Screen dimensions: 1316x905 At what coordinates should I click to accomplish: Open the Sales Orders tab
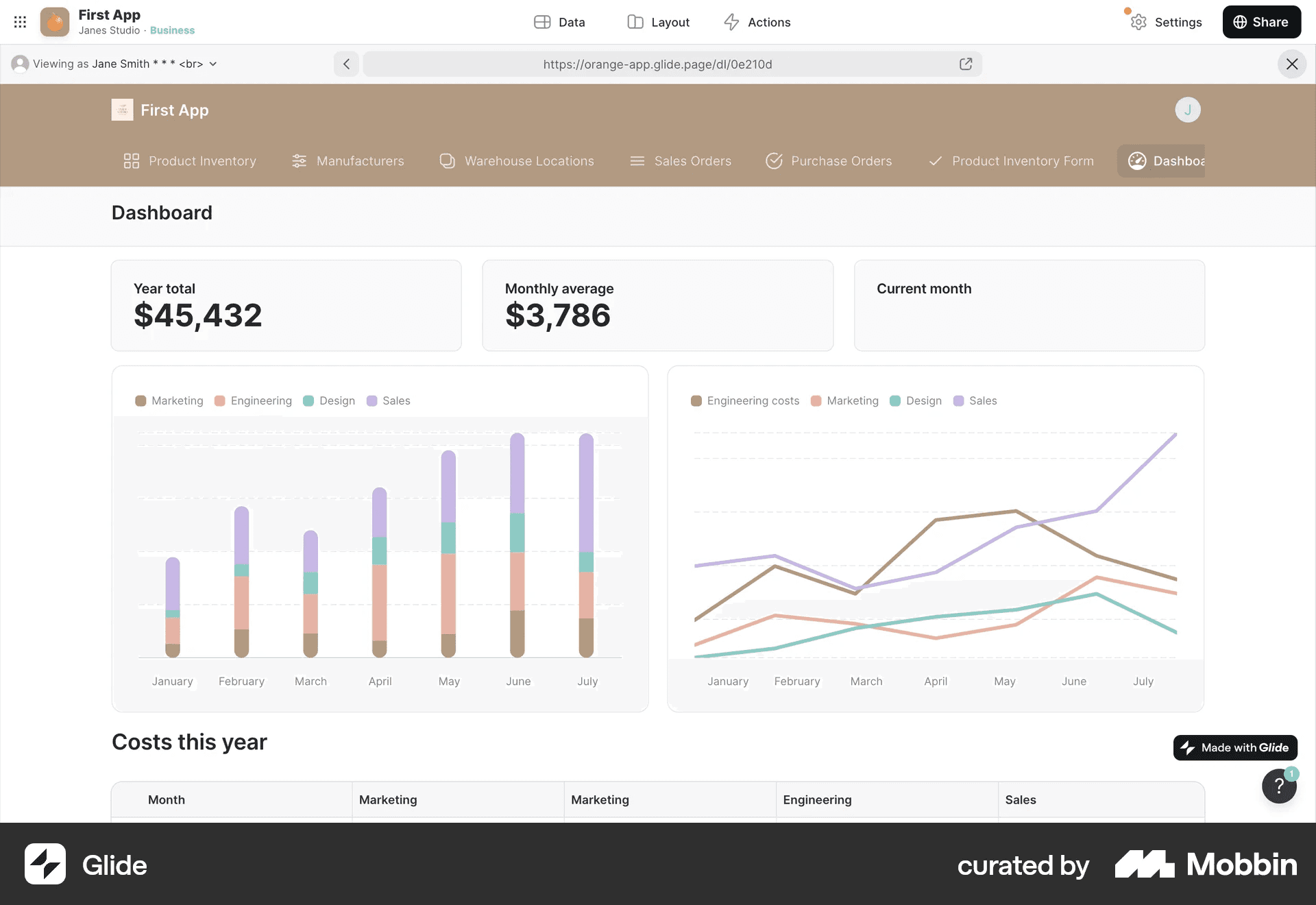pyautogui.click(x=681, y=161)
